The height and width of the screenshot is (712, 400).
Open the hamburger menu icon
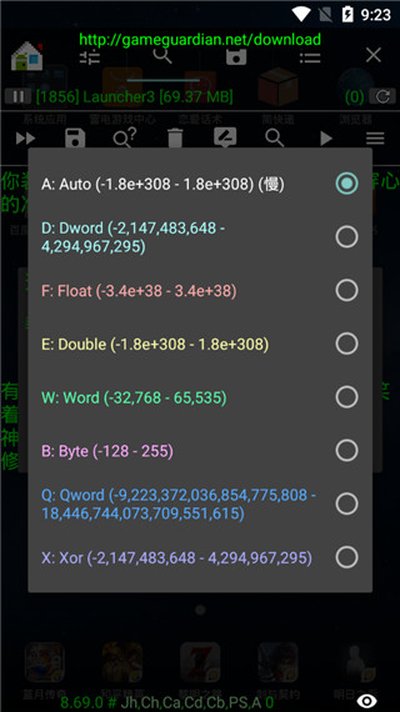tap(375, 138)
